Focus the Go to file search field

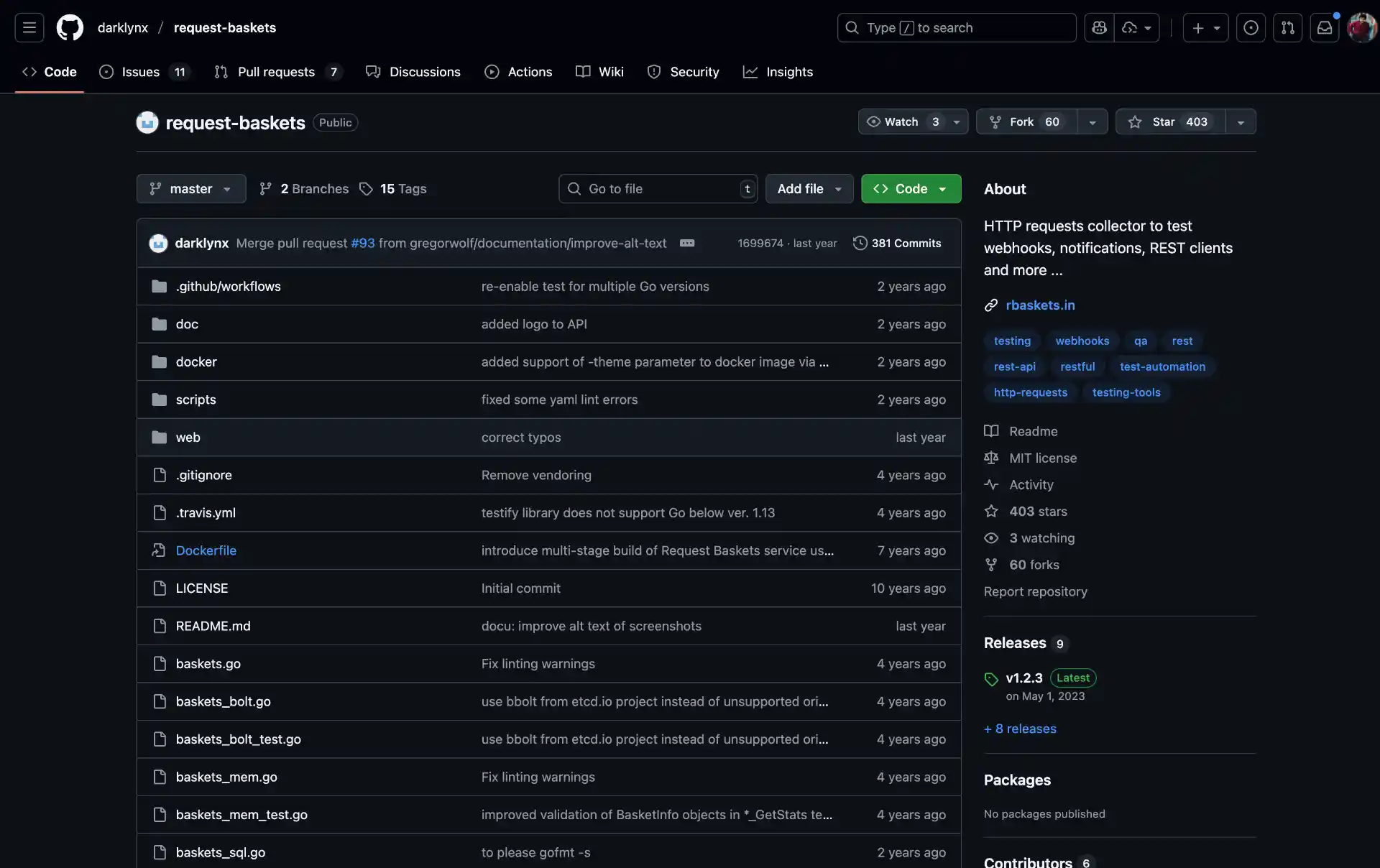(x=658, y=188)
